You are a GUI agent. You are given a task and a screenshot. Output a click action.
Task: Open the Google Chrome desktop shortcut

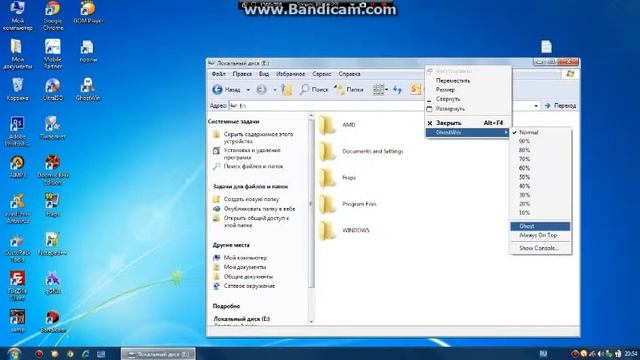pyautogui.click(x=53, y=16)
